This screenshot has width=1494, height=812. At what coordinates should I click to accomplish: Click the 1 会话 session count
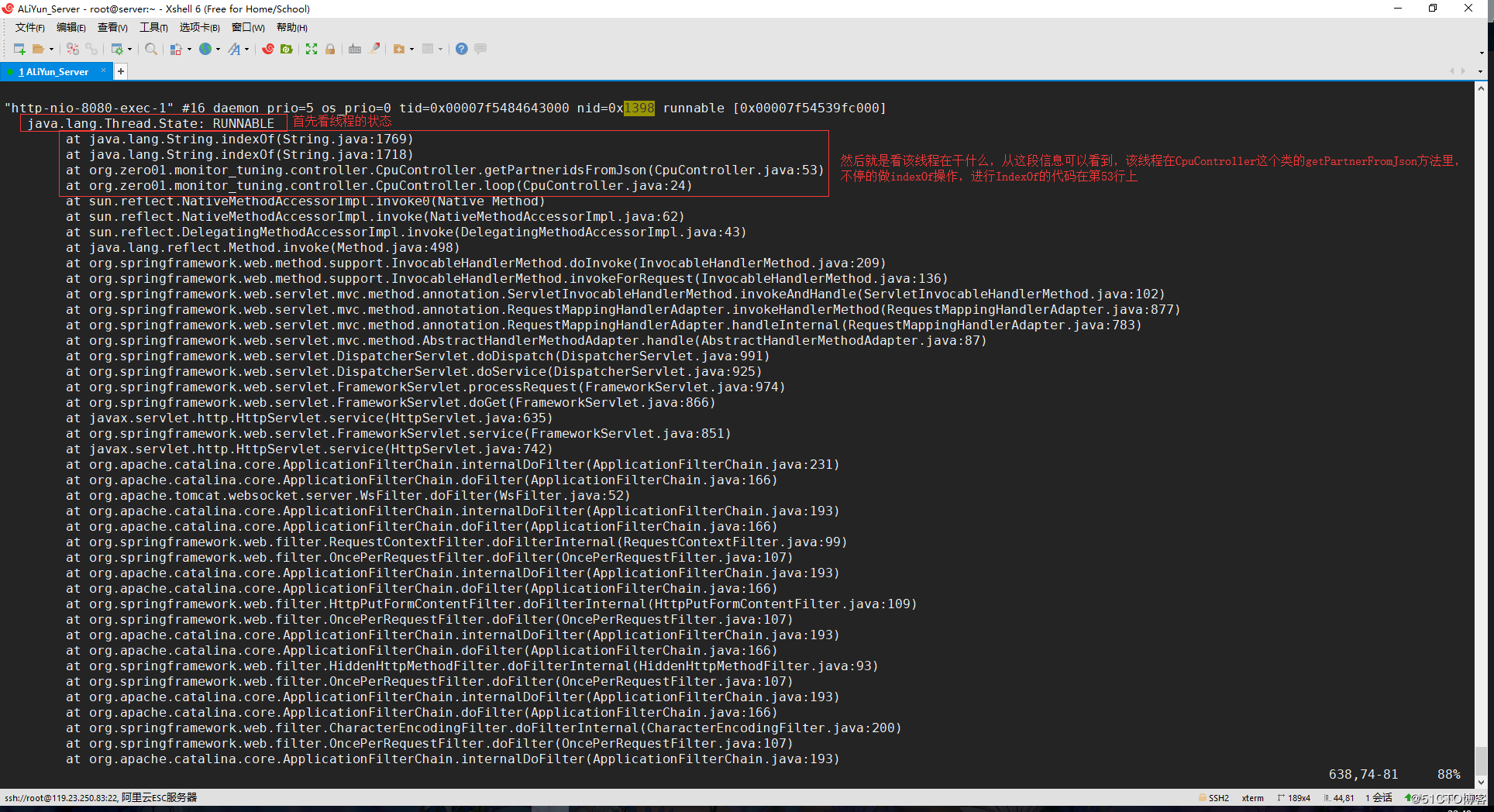(1379, 798)
